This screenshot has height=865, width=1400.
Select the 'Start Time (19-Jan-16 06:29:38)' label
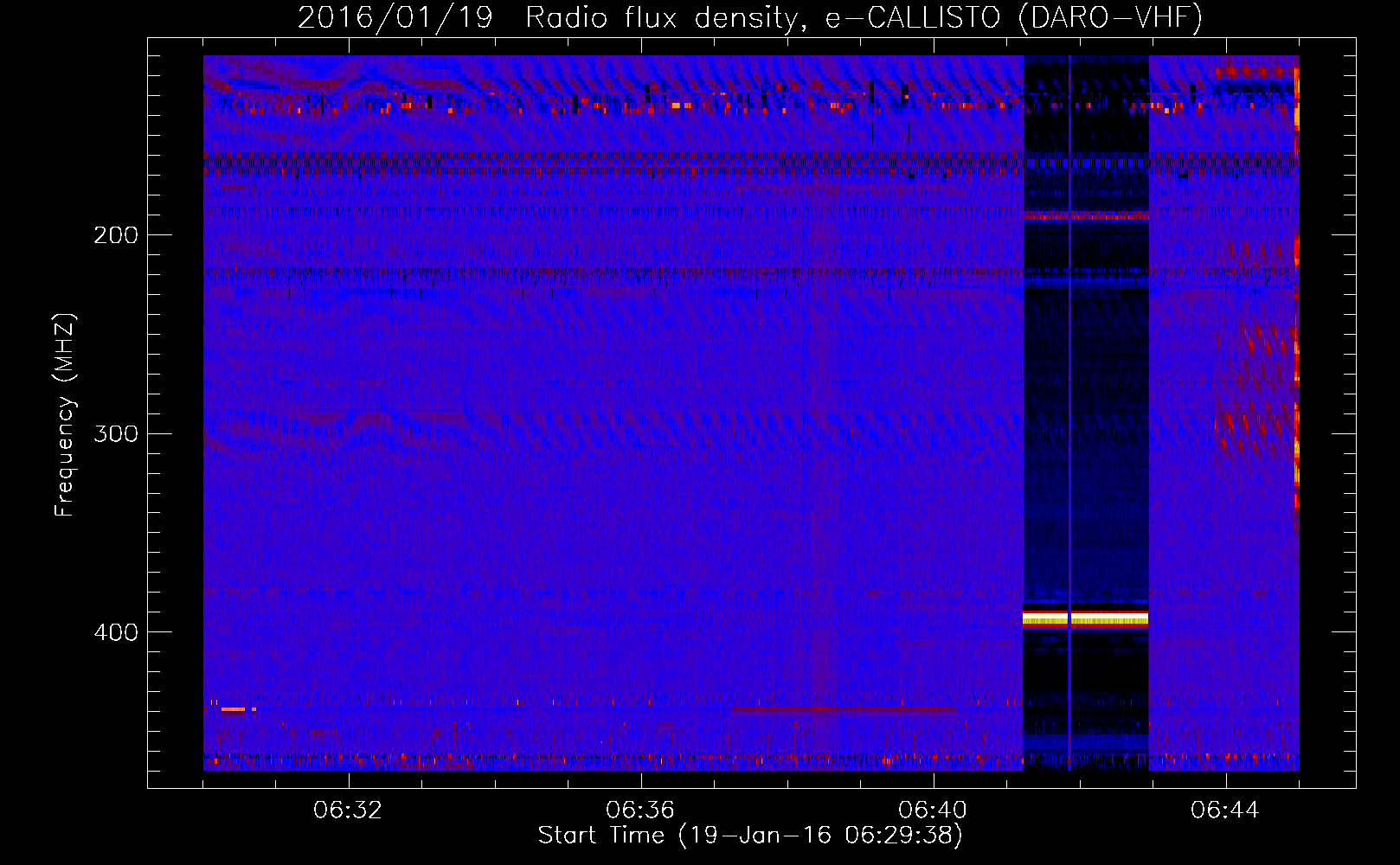click(750, 836)
